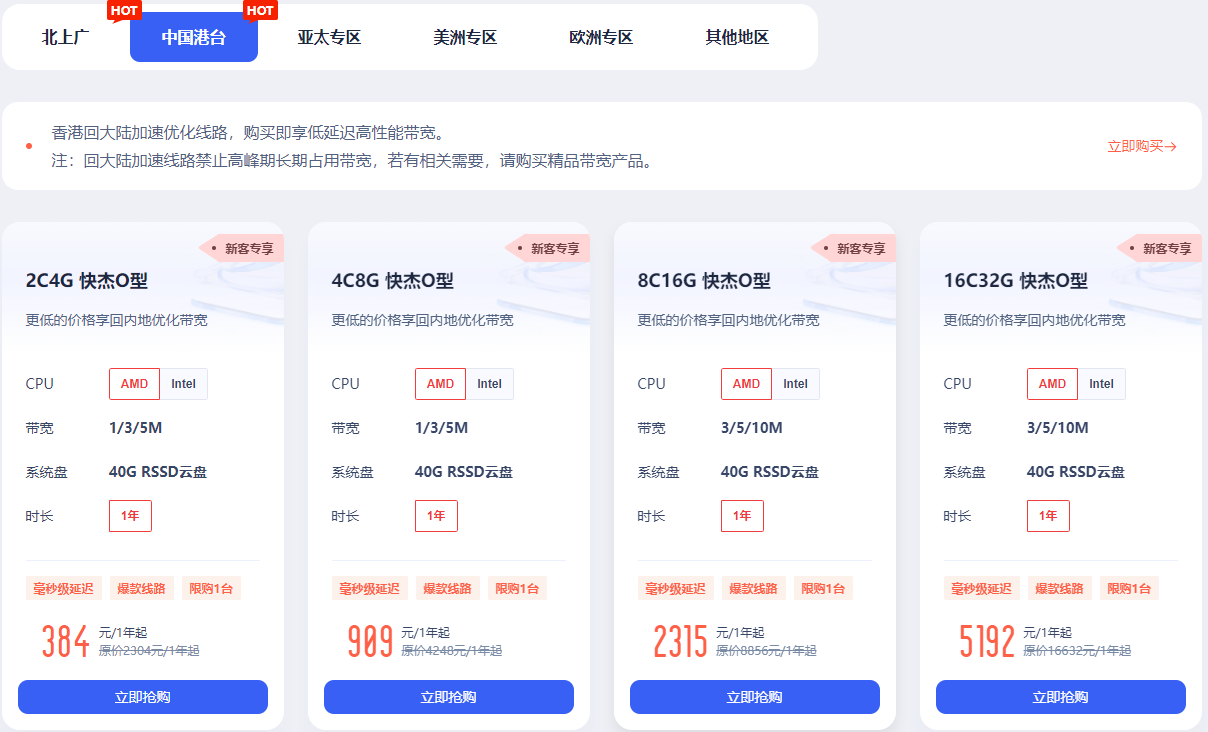Click 毫秒级延迟 tag on 16C32G card

pyautogui.click(x=980, y=588)
